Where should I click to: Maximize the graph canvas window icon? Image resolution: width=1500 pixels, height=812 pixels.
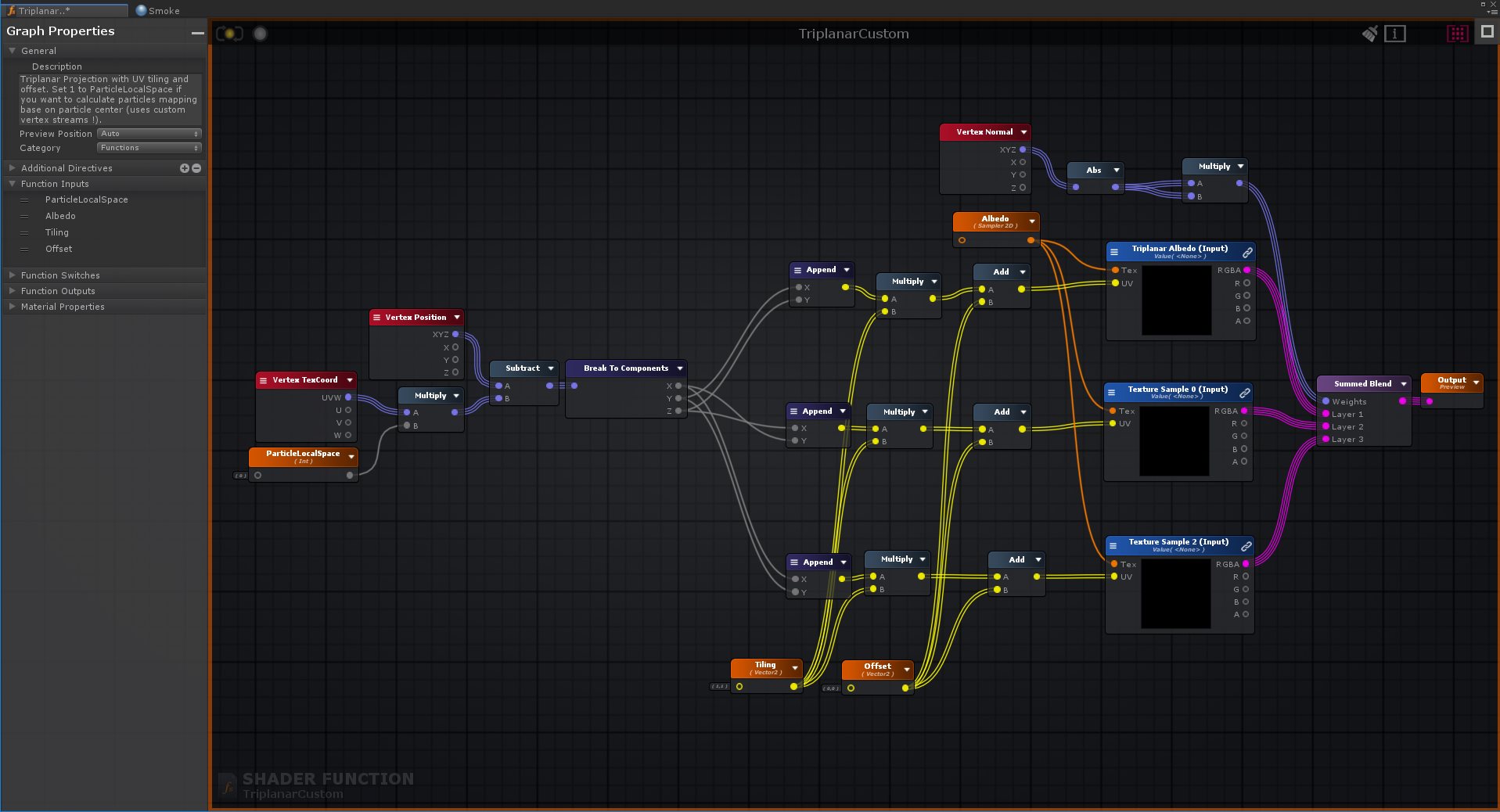[1487, 32]
